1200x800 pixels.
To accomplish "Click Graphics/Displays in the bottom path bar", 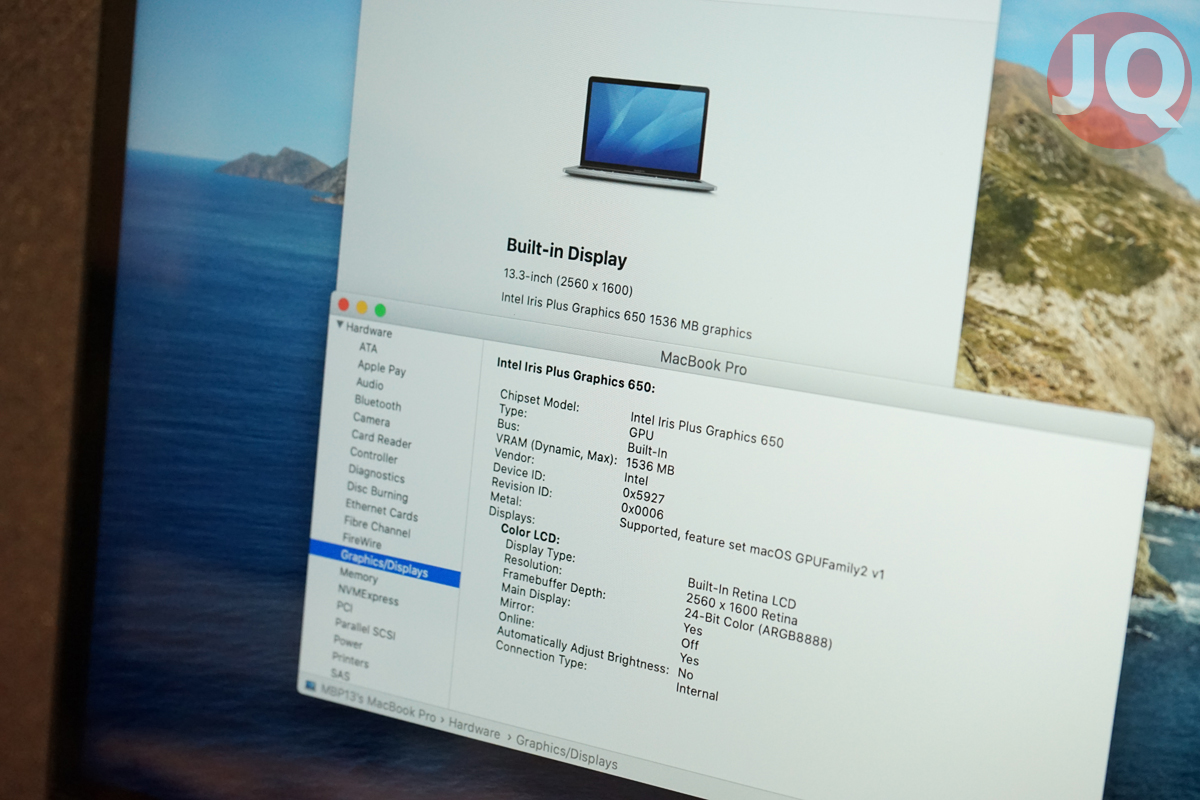I will pyautogui.click(x=567, y=753).
